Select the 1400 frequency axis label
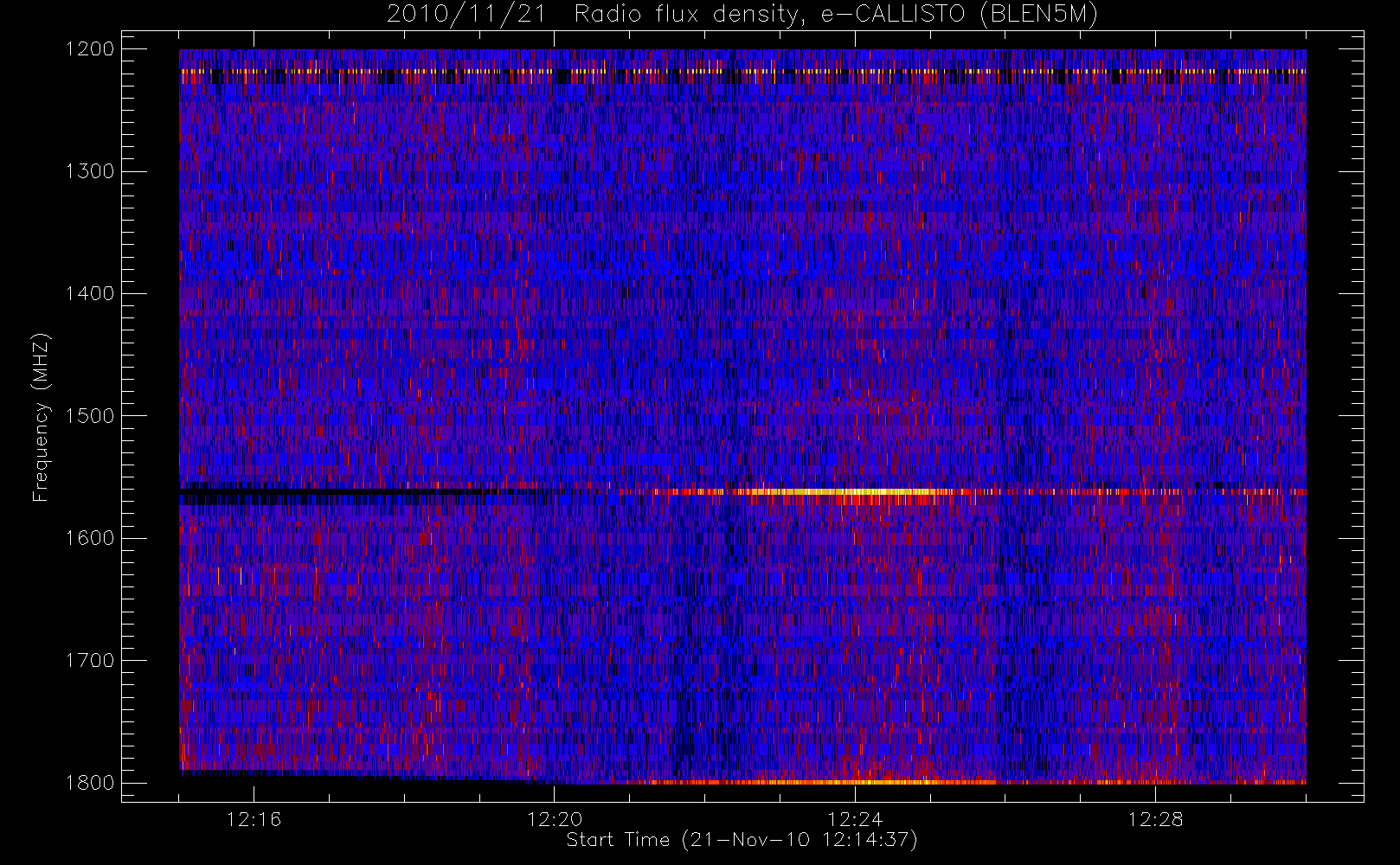 tap(90, 293)
